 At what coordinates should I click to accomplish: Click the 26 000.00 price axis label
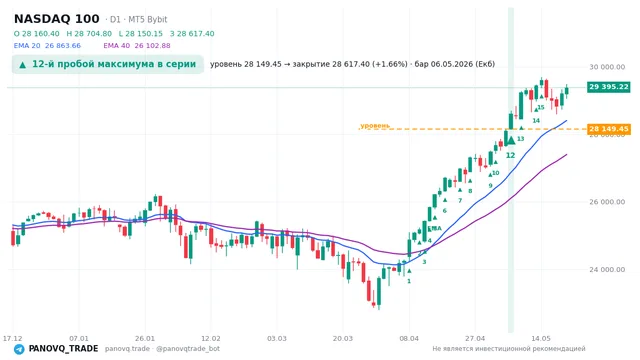click(x=607, y=202)
